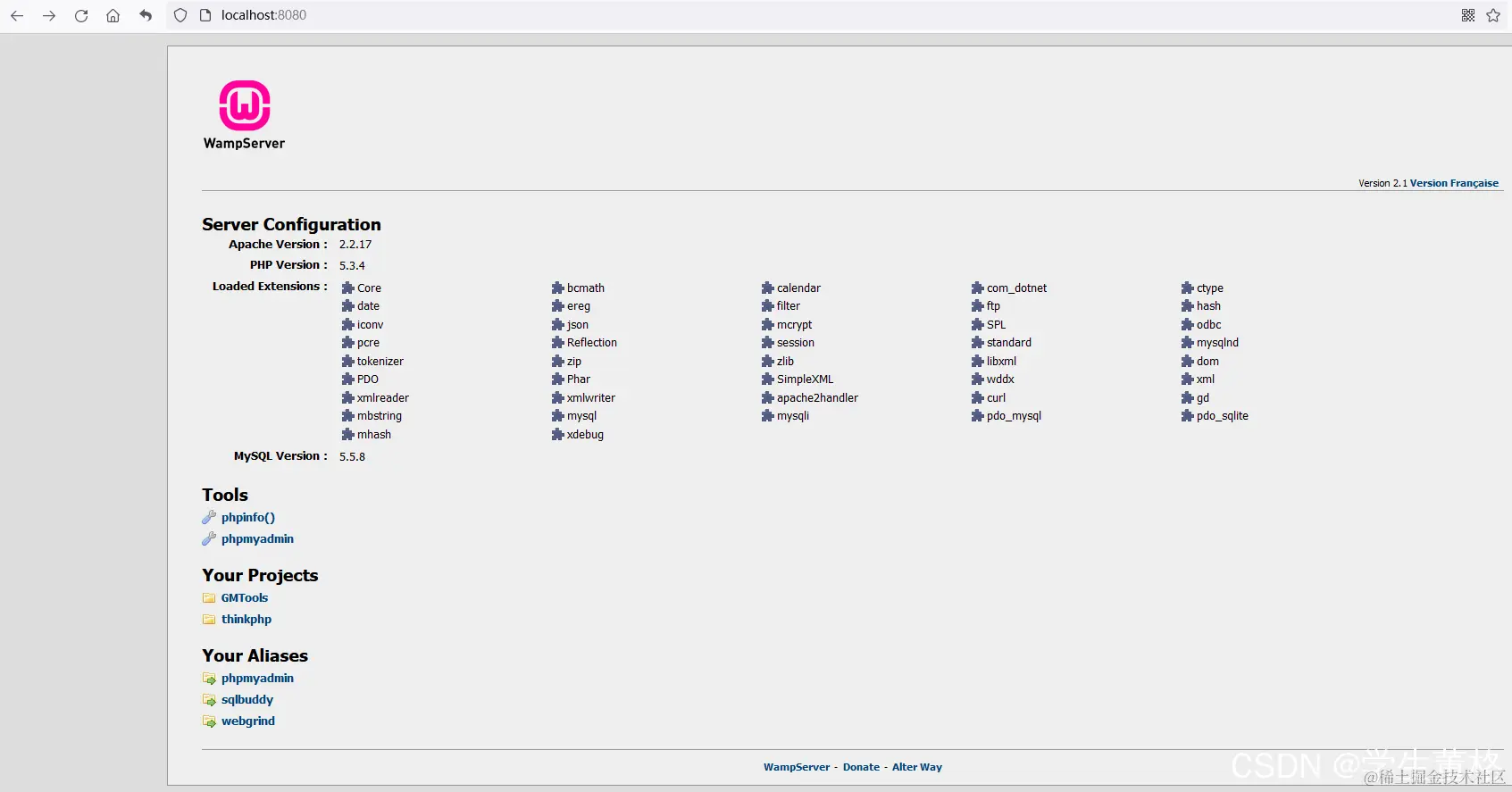Click the browser Forward arrow

[x=49, y=15]
